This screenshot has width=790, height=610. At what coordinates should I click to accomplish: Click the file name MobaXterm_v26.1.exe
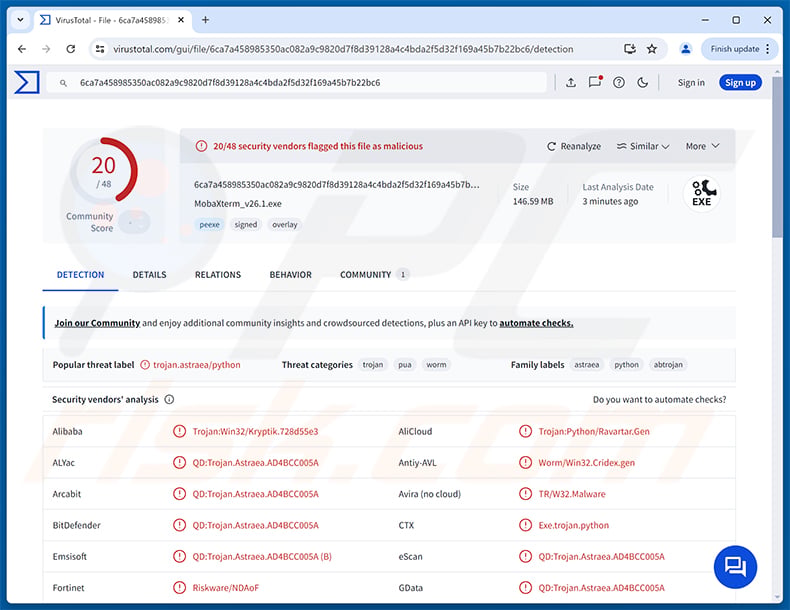tap(238, 204)
